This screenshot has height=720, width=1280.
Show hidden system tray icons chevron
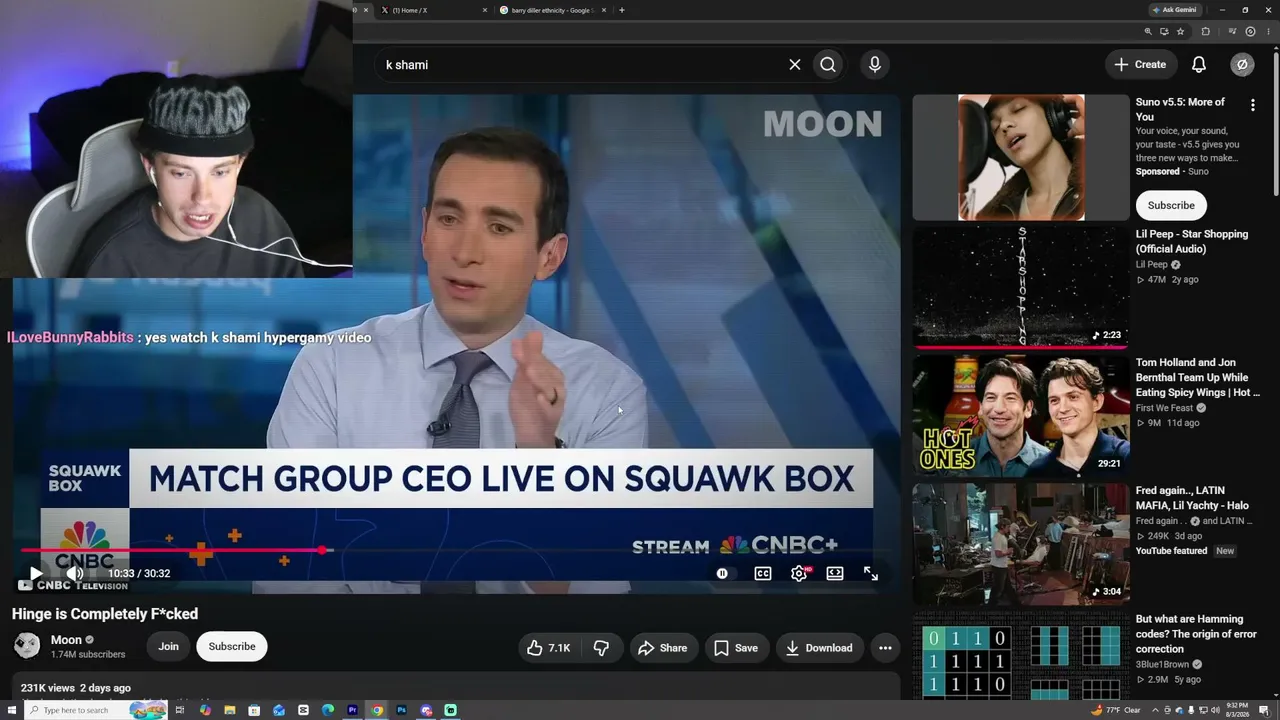point(1154,710)
